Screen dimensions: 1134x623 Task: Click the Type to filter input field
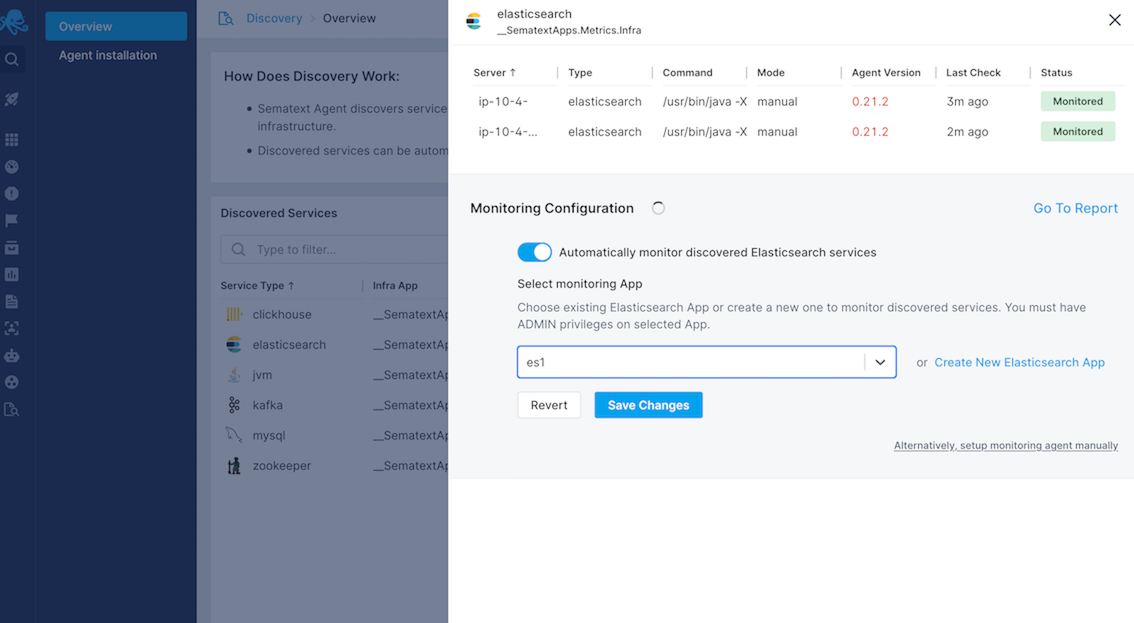click(x=333, y=250)
